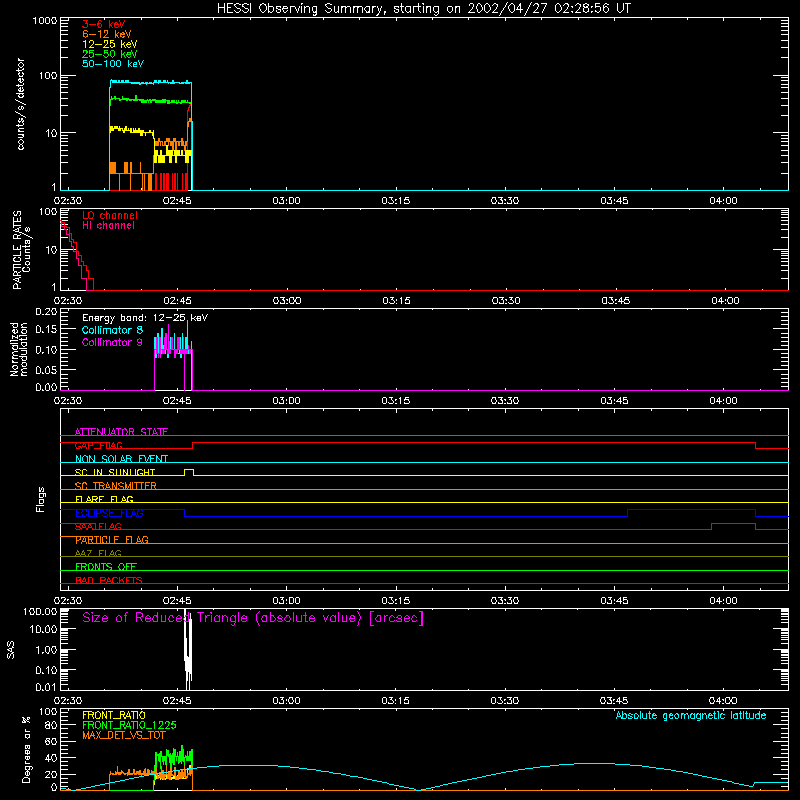
Task: Click 03:00 time label under the counts plot
Action: coord(286,201)
